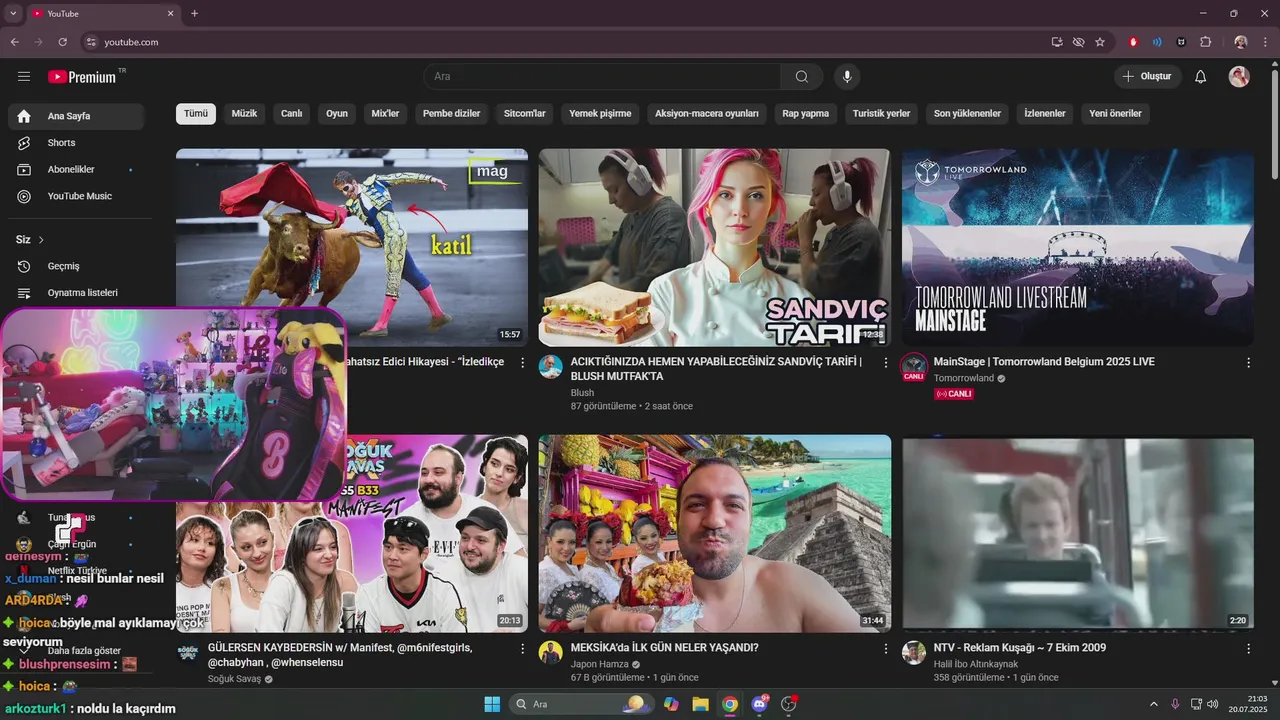Select the Yemek pişirme filter chip
Image resolution: width=1280 pixels, height=720 pixels.
[x=600, y=114]
